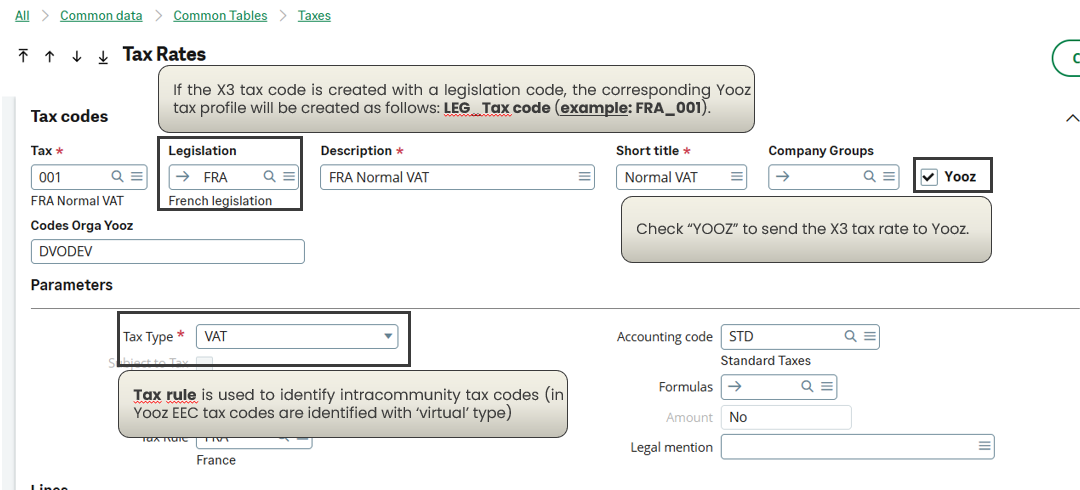Navigate to Common Tables breadcrumb

point(220,15)
